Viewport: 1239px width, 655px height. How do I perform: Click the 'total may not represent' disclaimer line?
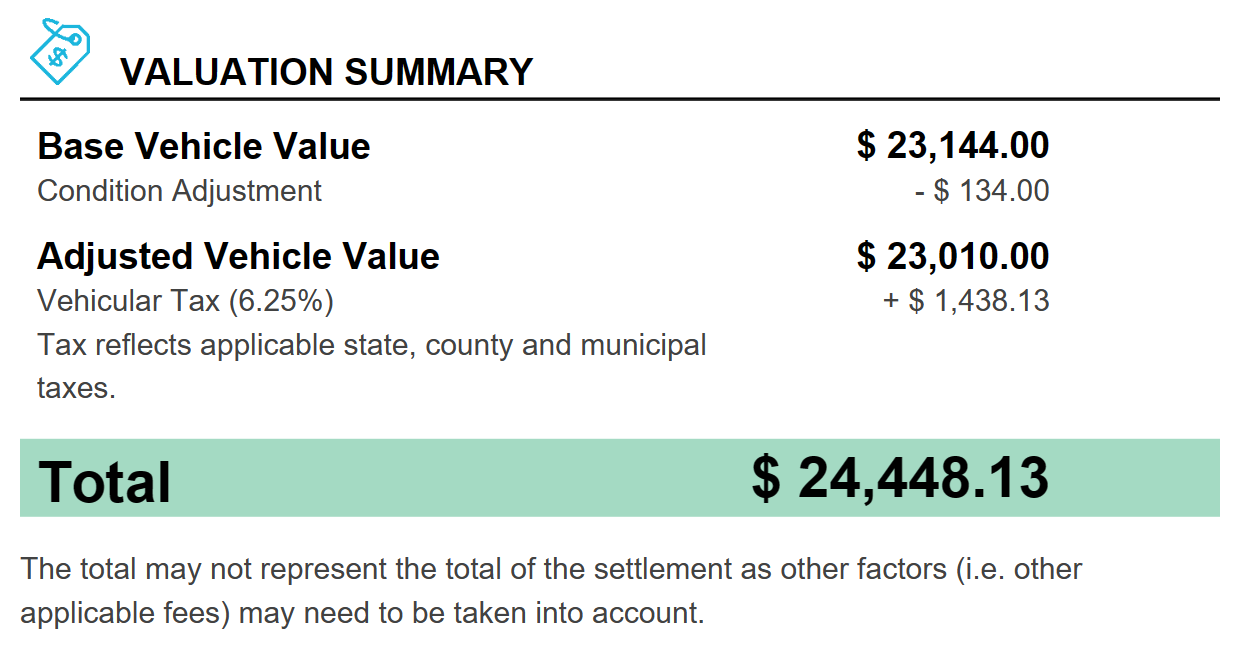[x=300, y=570]
